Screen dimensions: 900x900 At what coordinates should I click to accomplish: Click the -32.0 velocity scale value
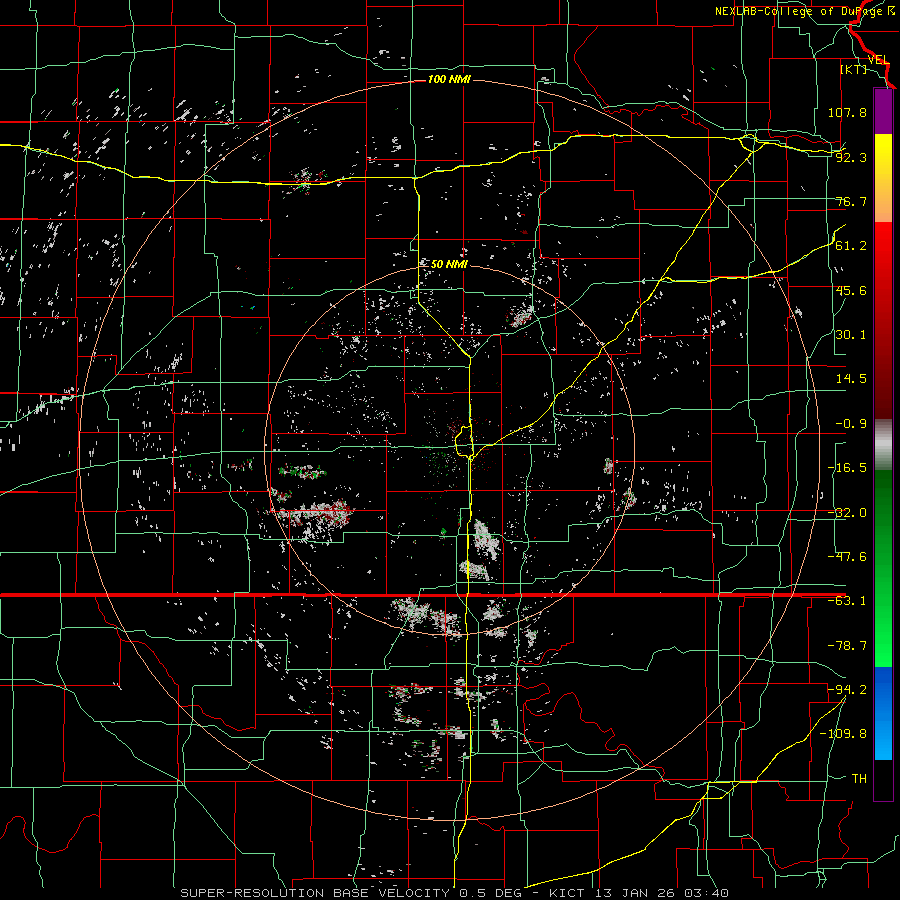tap(847, 513)
